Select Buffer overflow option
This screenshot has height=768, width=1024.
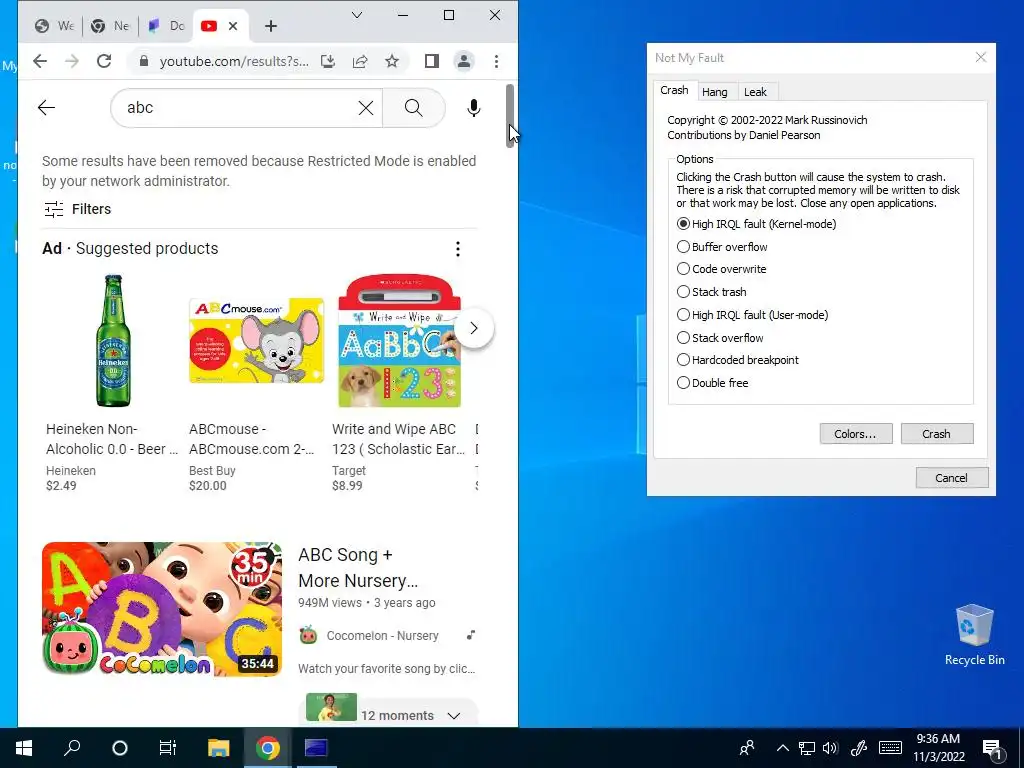(x=722, y=247)
